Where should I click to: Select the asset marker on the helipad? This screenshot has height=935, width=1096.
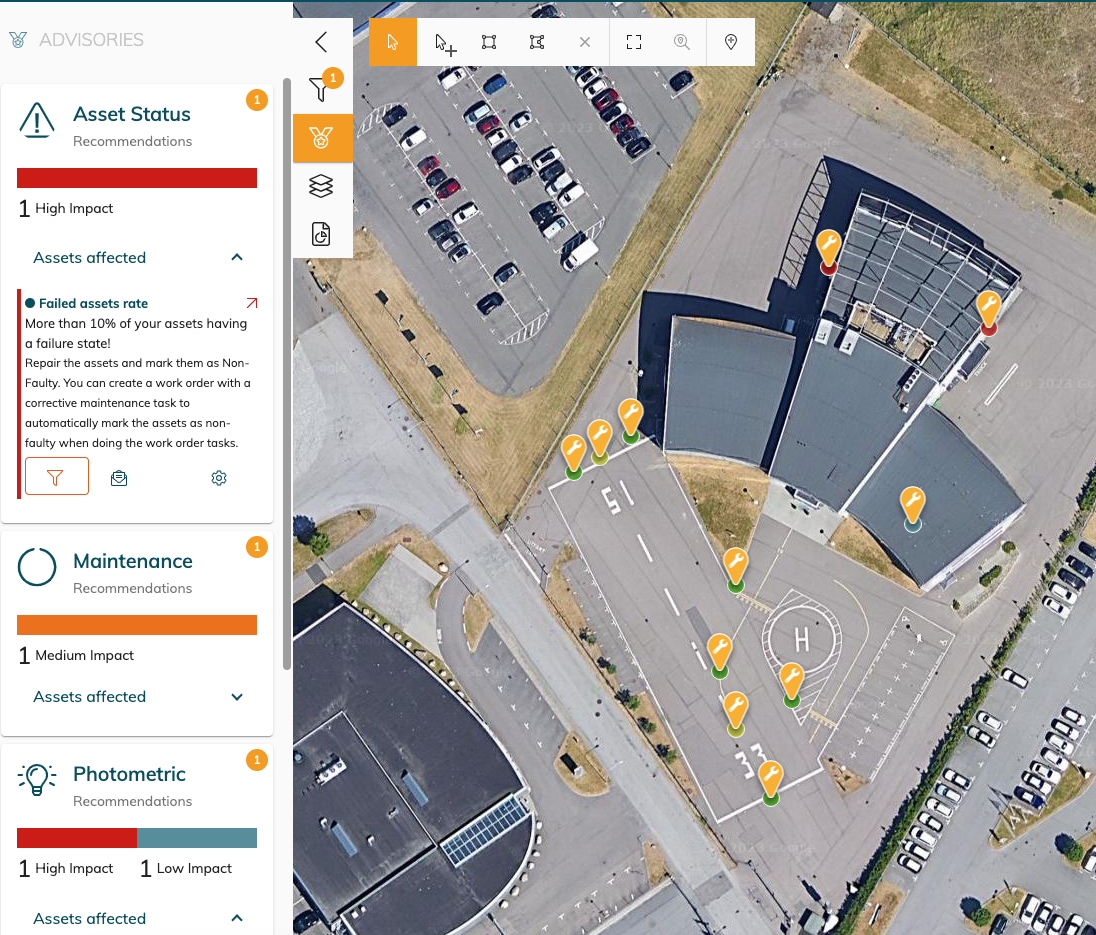[x=791, y=681]
